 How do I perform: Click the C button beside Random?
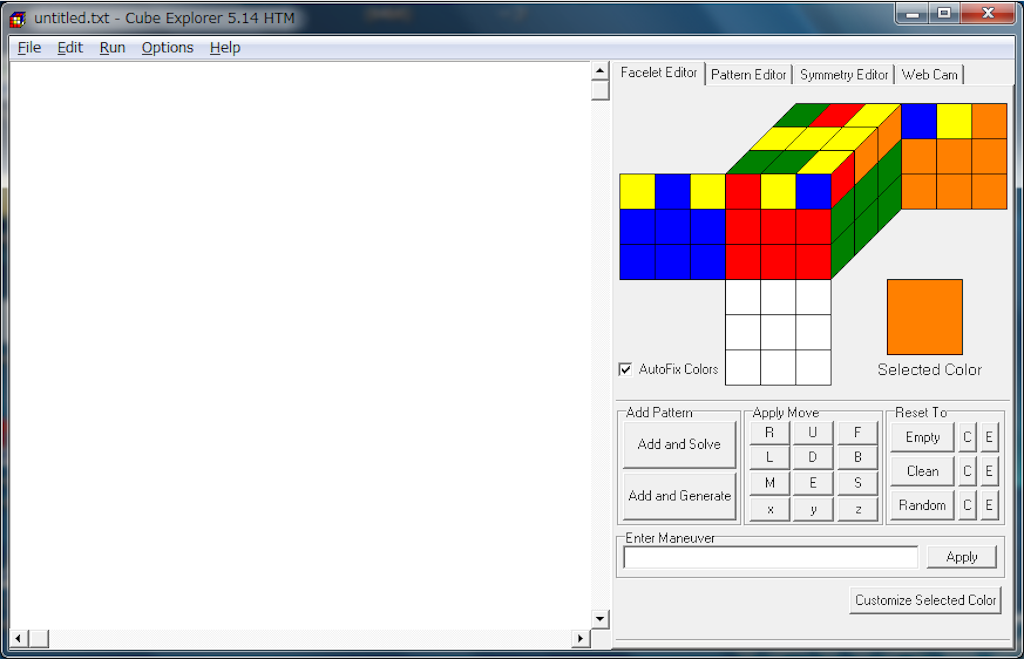pyautogui.click(x=967, y=505)
